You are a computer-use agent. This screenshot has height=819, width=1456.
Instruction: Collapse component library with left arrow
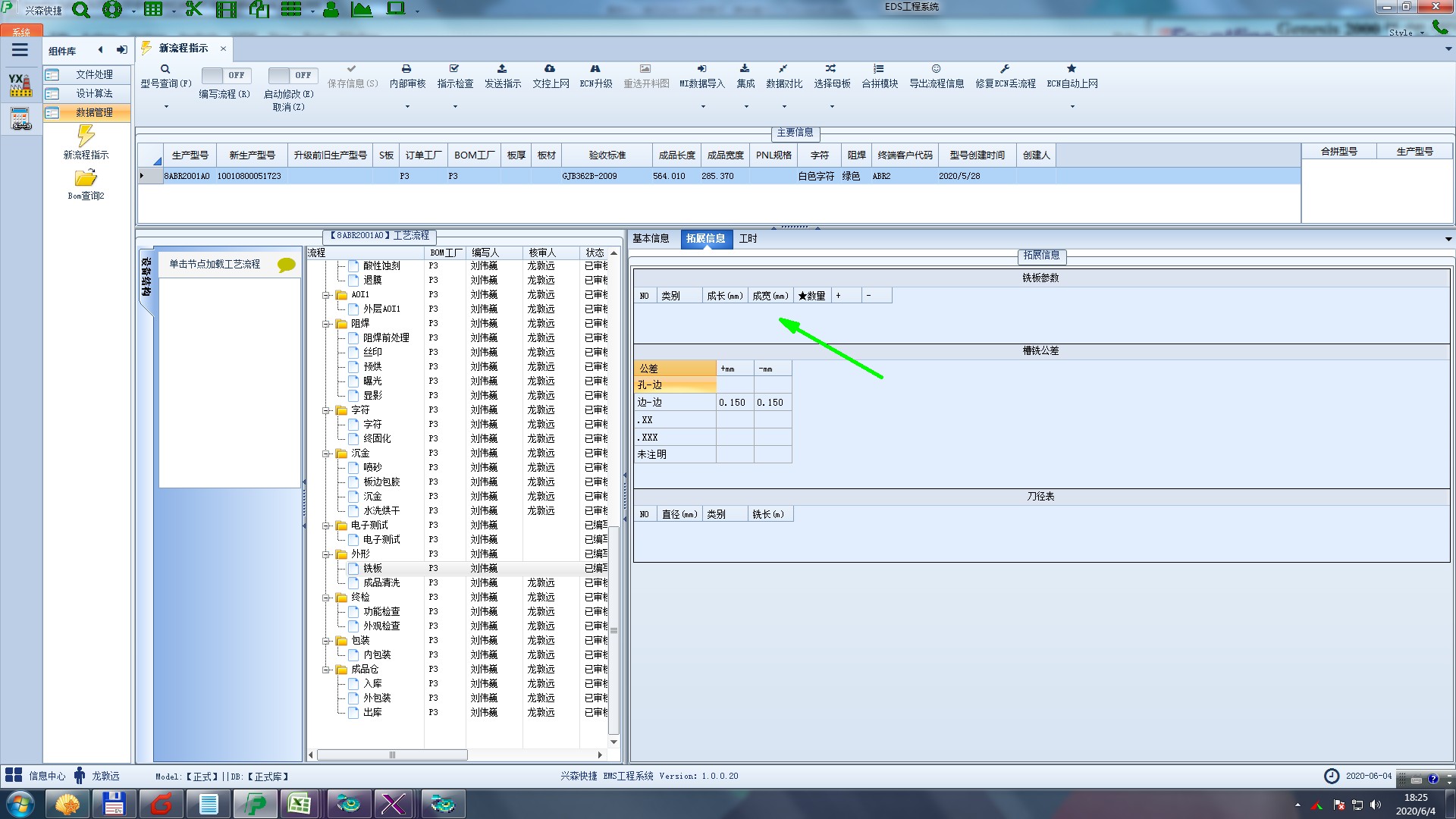pos(100,50)
